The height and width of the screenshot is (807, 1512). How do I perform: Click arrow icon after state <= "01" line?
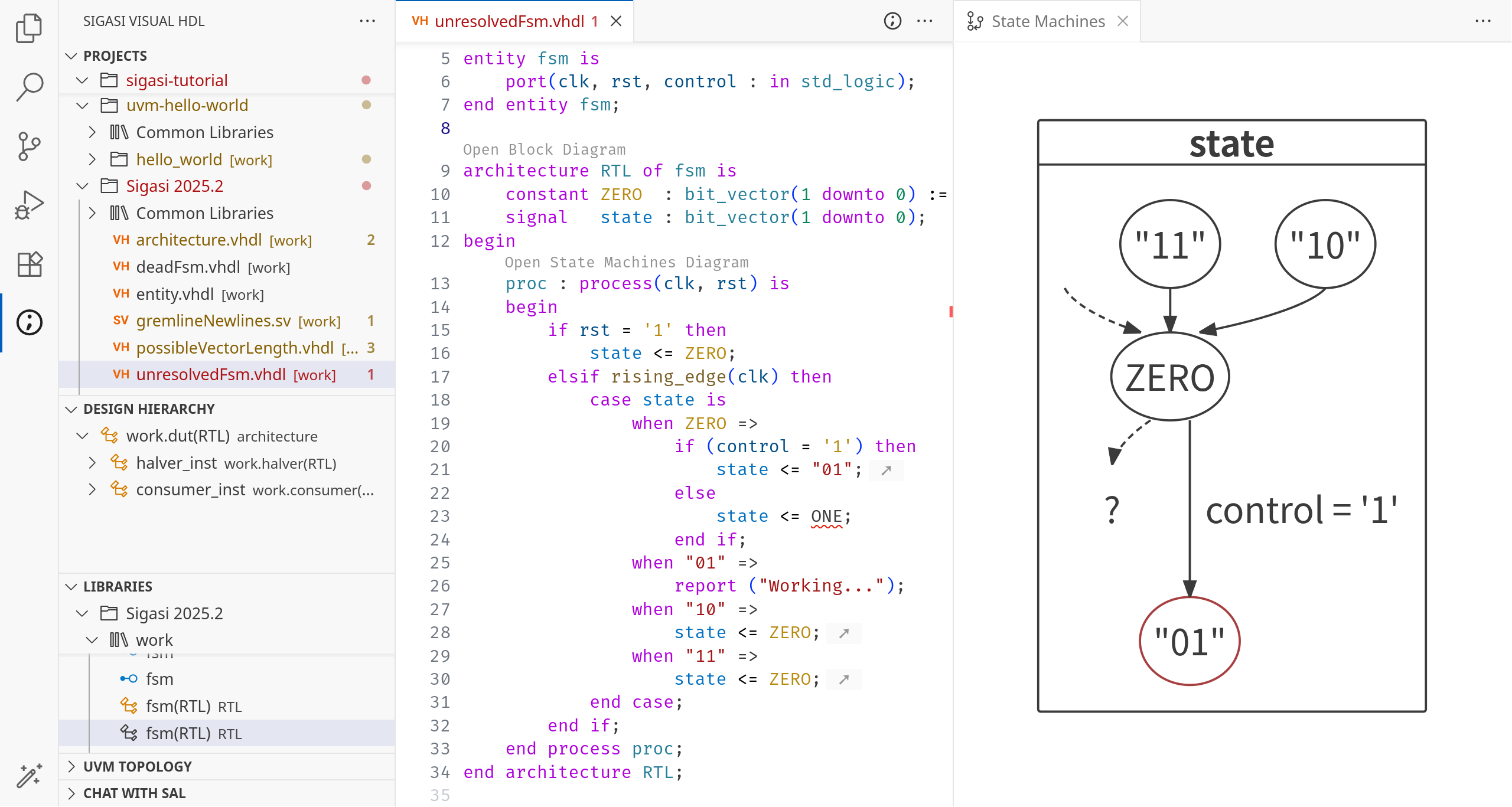(x=886, y=470)
